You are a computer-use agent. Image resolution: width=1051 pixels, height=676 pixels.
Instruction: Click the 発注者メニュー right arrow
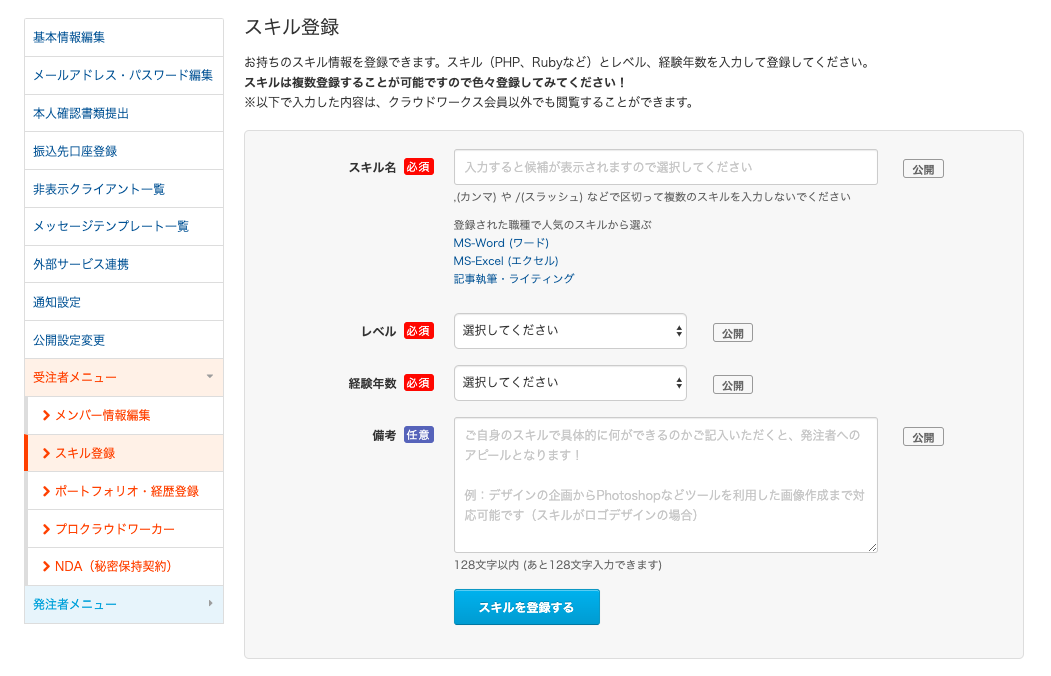[210, 604]
